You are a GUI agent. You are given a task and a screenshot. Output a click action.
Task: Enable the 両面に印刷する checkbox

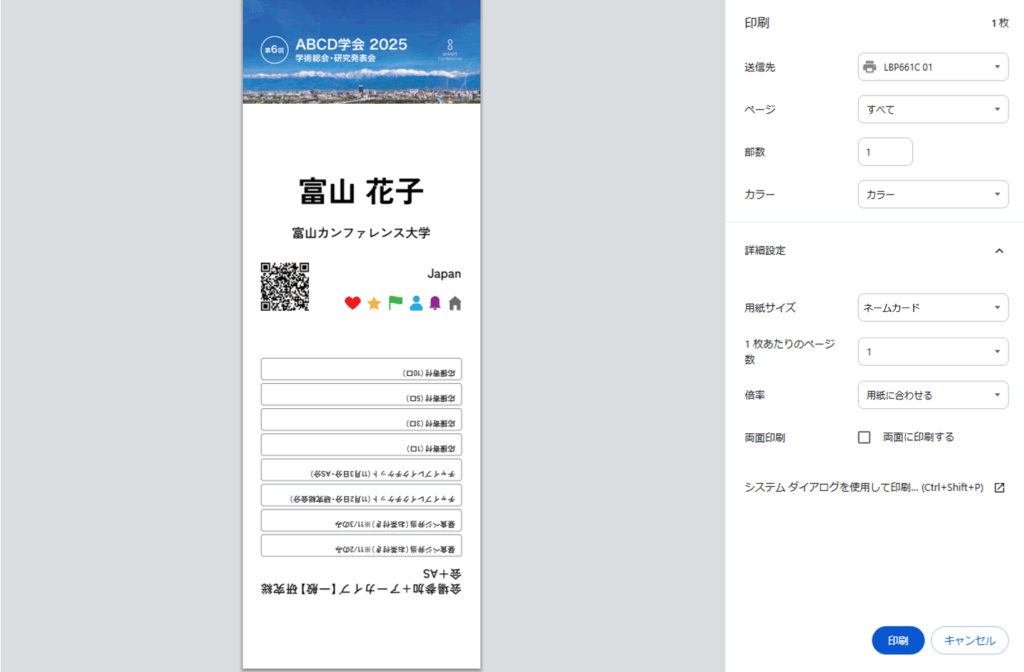tap(864, 437)
